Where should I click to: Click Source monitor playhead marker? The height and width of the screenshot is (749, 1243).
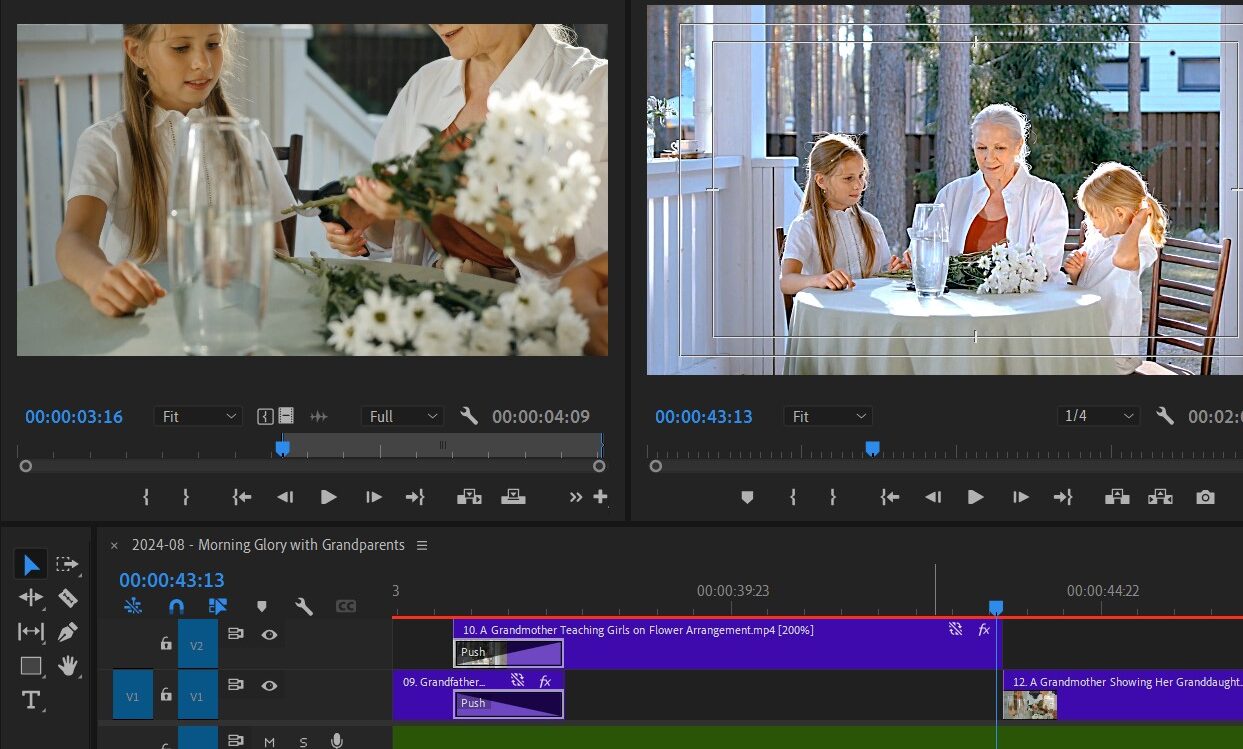282,448
